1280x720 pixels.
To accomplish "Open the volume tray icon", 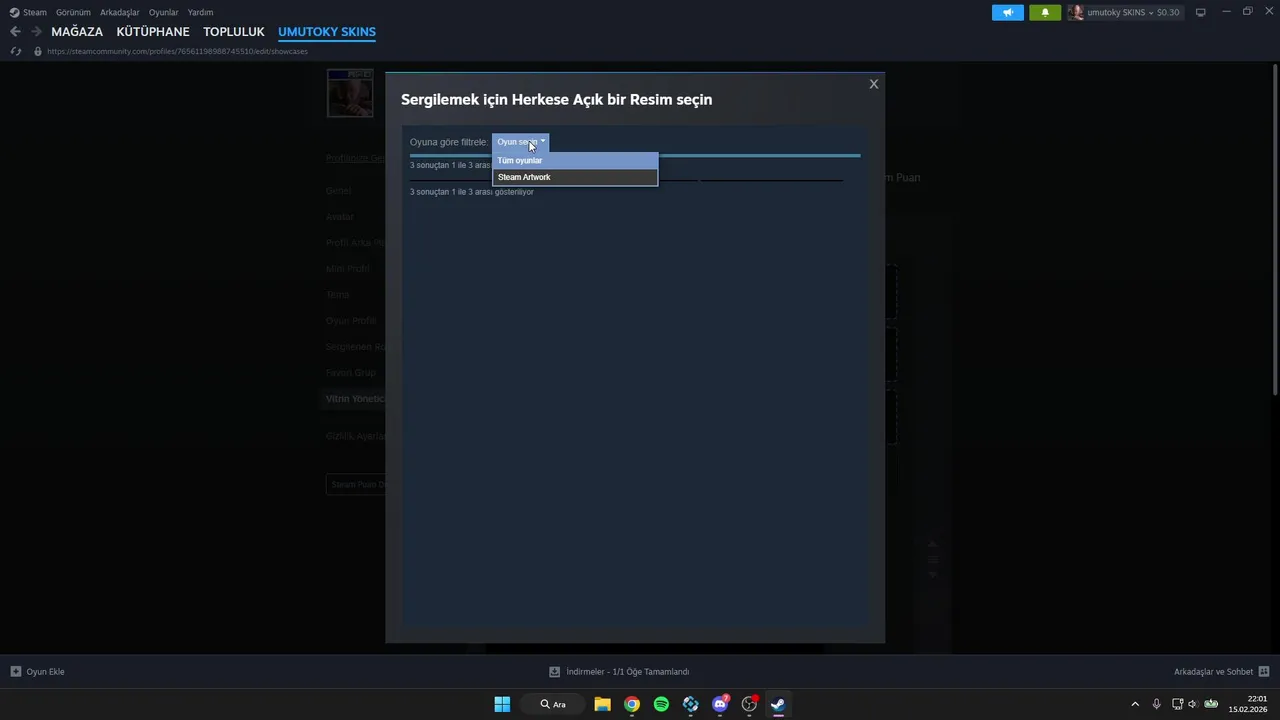I will (1193, 704).
